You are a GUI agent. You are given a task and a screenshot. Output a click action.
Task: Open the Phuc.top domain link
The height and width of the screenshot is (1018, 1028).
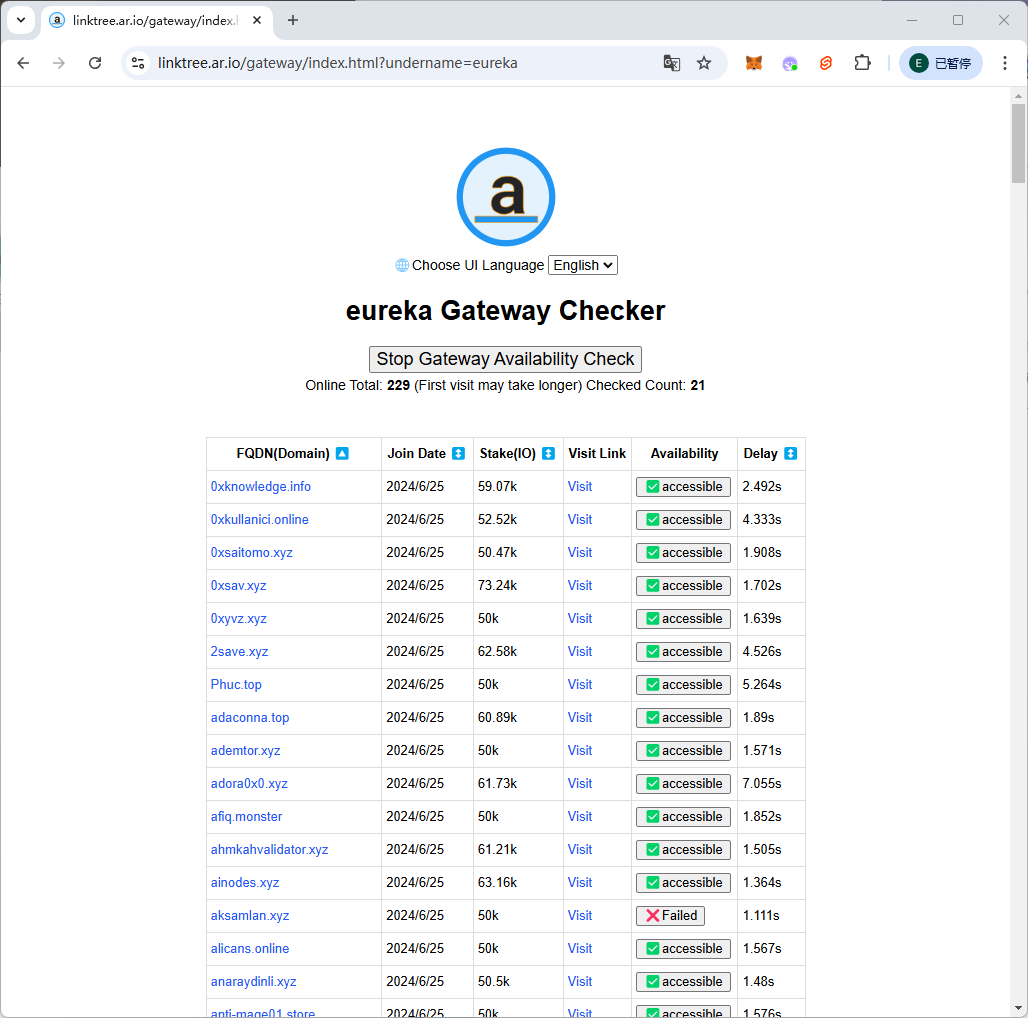(x=235, y=684)
